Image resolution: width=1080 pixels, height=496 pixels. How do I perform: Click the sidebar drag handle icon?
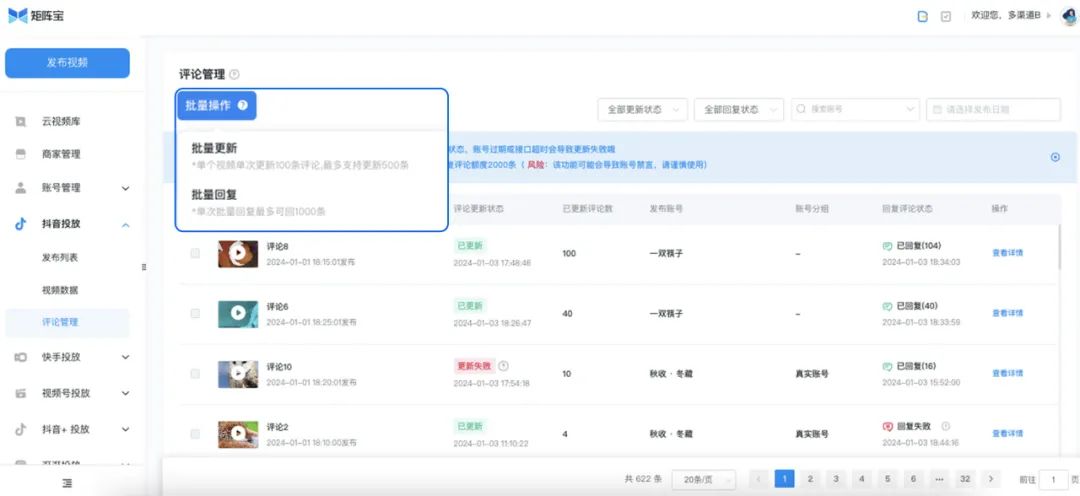click(144, 267)
